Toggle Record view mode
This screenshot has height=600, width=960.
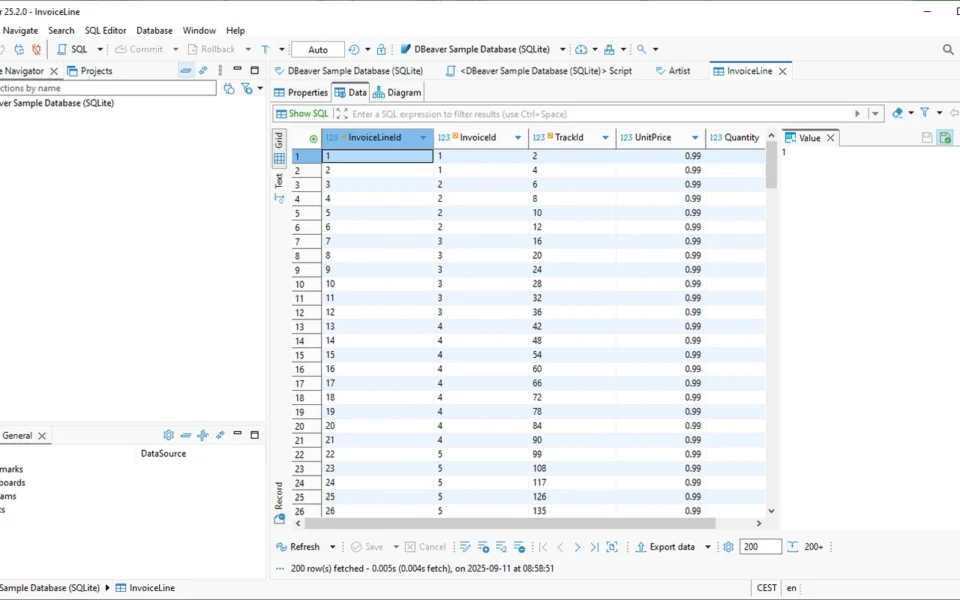coord(279,503)
